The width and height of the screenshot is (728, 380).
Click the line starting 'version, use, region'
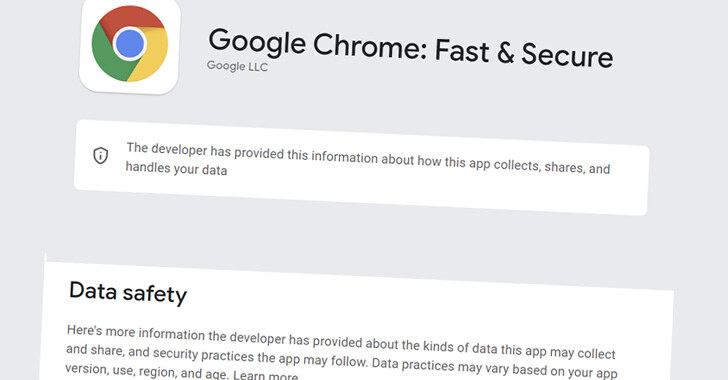coord(341,372)
